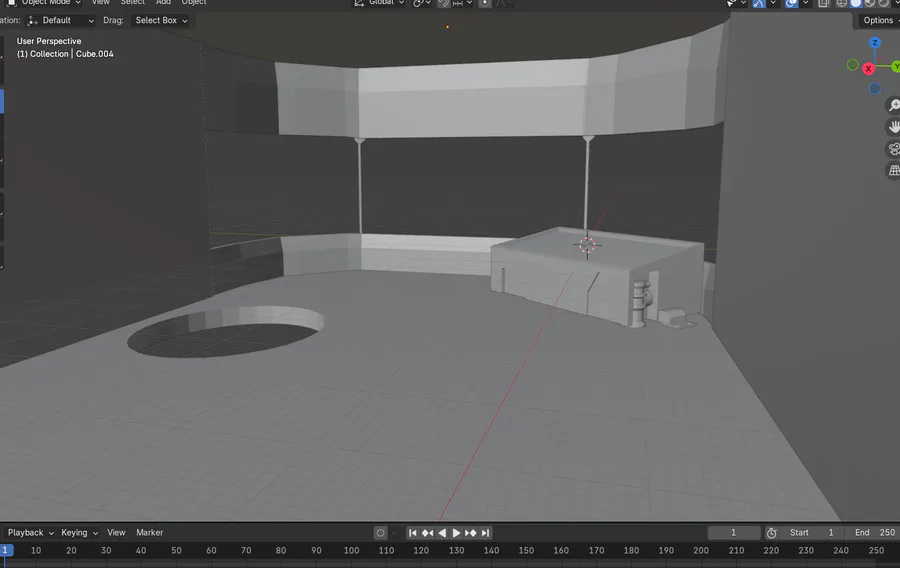This screenshot has height=568, width=900.
Task: Open the viewport Select menu
Action: (133, 3)
